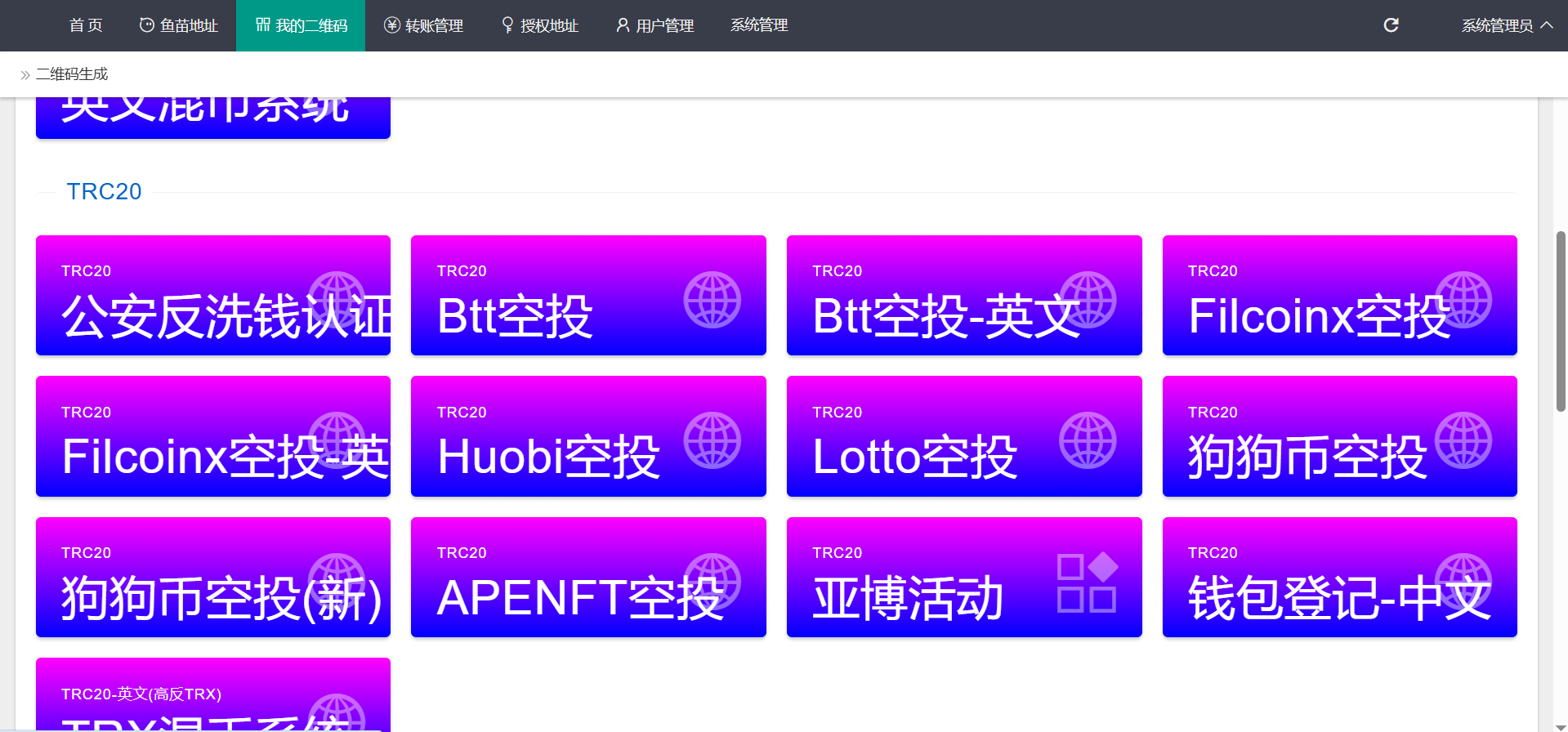Click the globe icon on Huobi空投 card
This screenshot has height=732, width=1568.
713,440
